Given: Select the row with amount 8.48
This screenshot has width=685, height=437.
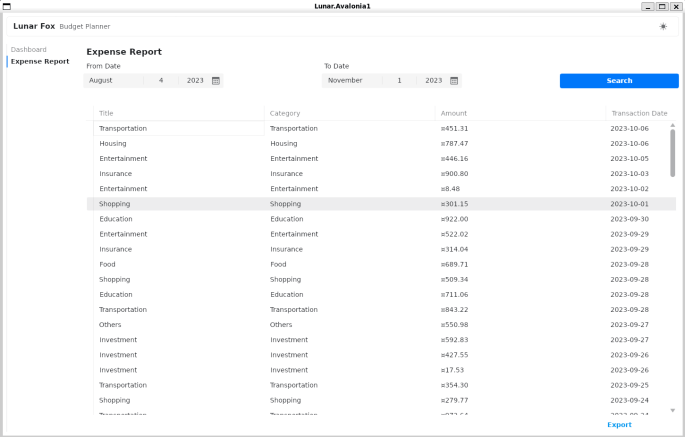Looking at the screenshot, I should click(x=381, y=189).
